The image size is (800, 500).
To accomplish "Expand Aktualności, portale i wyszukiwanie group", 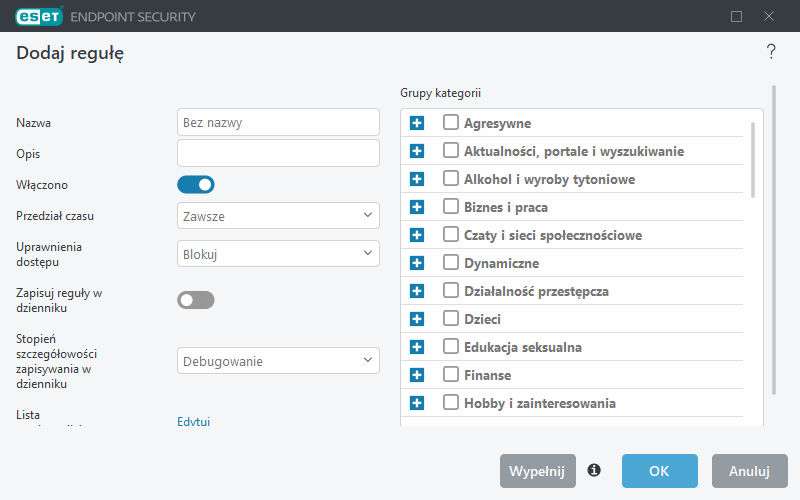I will [417, 151].
